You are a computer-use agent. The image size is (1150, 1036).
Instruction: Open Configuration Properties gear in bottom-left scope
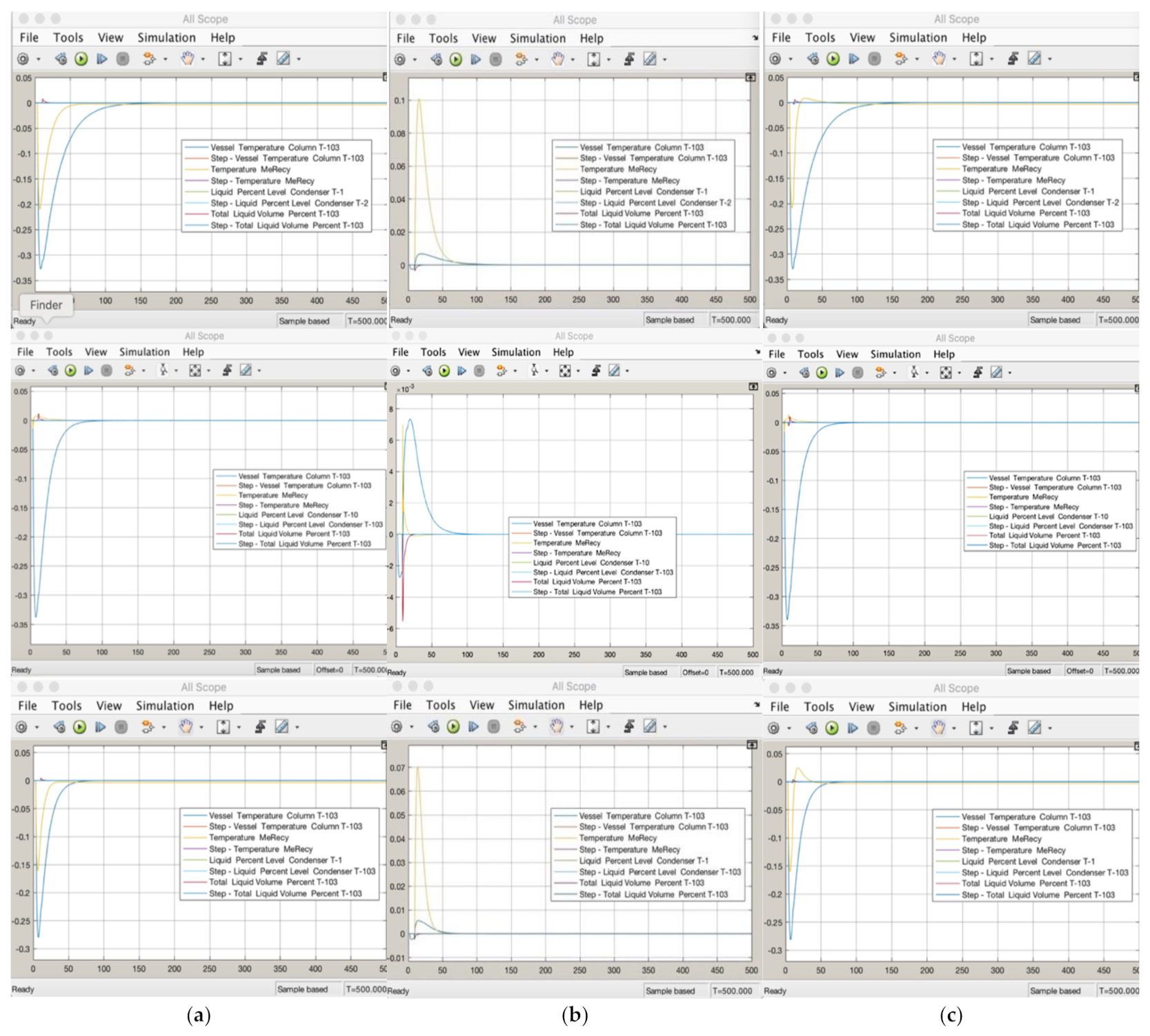(x=21, y=727)
